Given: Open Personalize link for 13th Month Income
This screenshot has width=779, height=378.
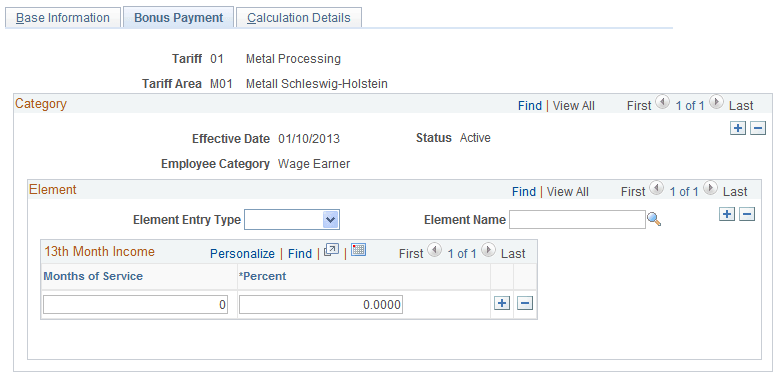Looking at the screenshot, I should 242,254.
